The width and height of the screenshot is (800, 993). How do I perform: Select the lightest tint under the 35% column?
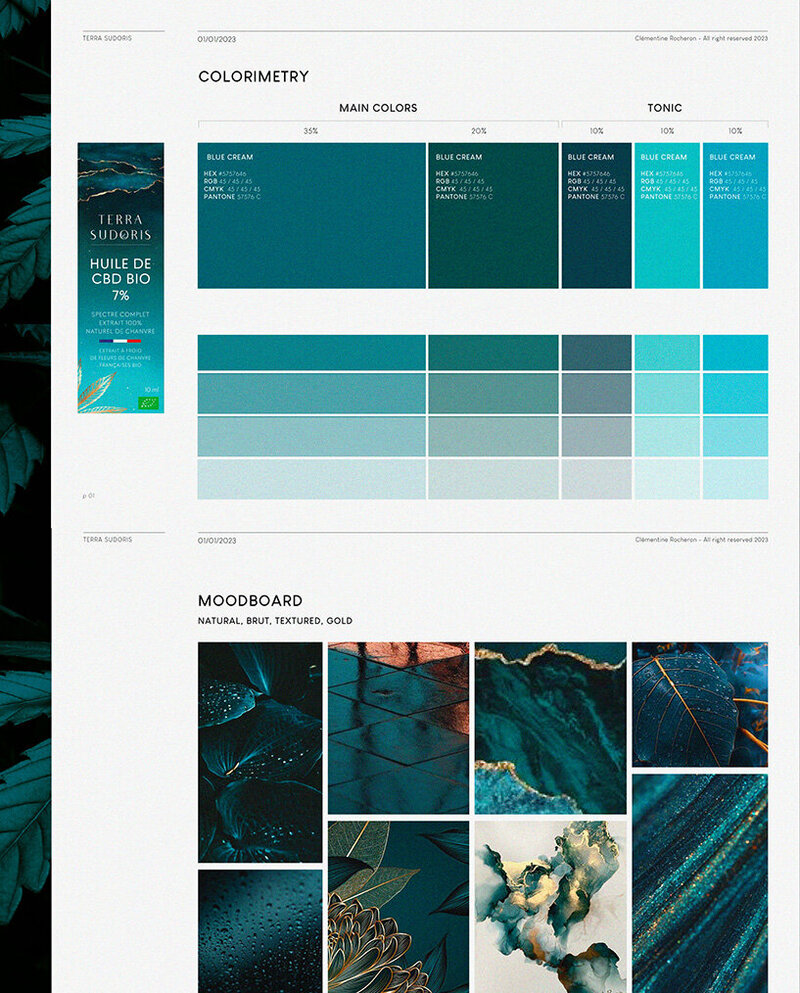point(311,479)
